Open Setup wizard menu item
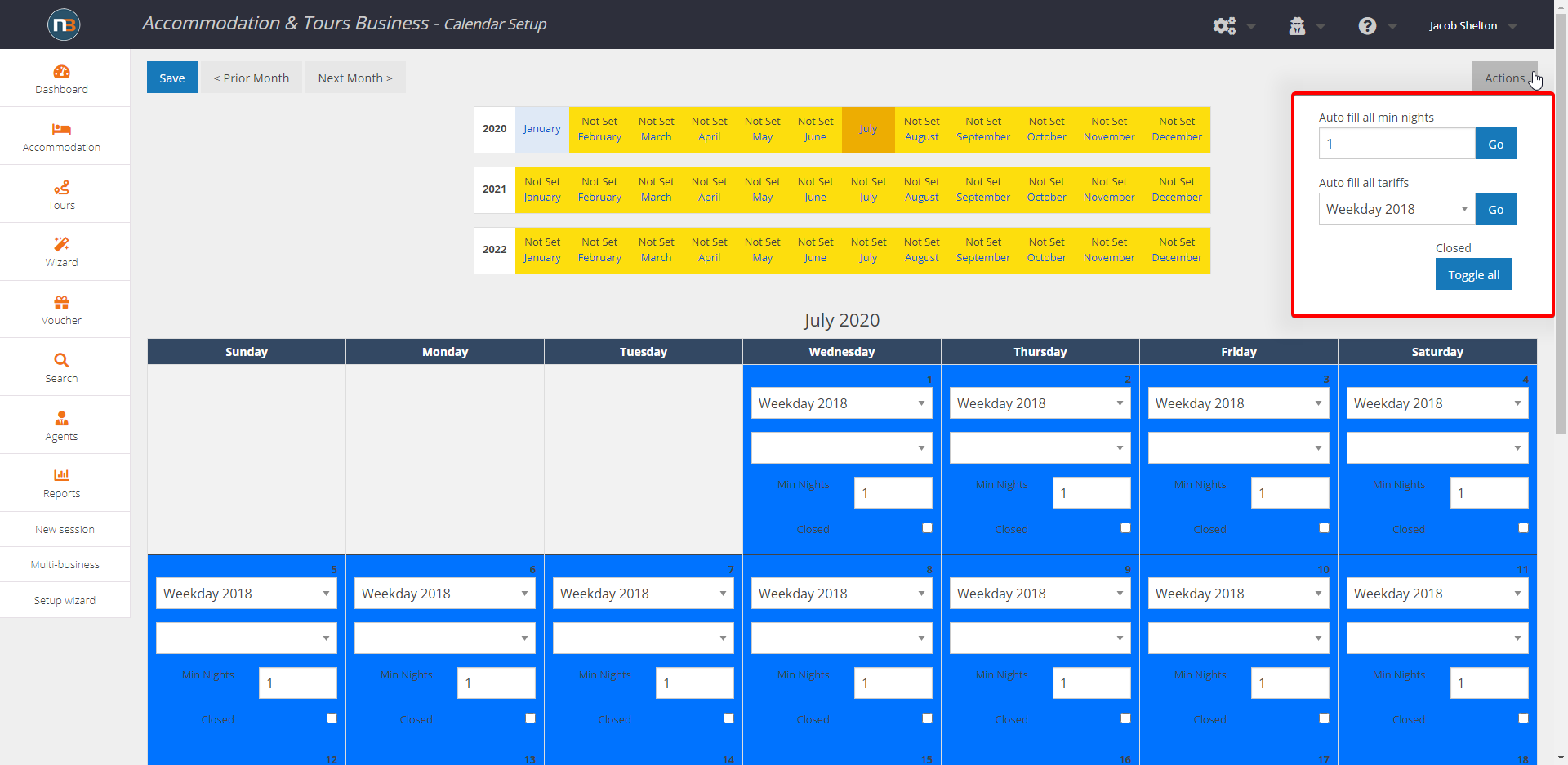 click(65, 600)
